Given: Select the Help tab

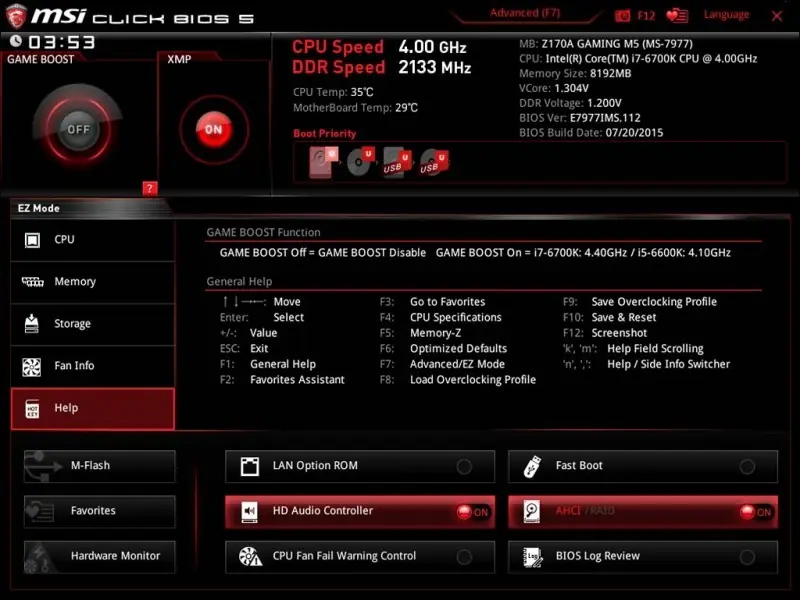Looking at the screenshot, I should (93, 409).
